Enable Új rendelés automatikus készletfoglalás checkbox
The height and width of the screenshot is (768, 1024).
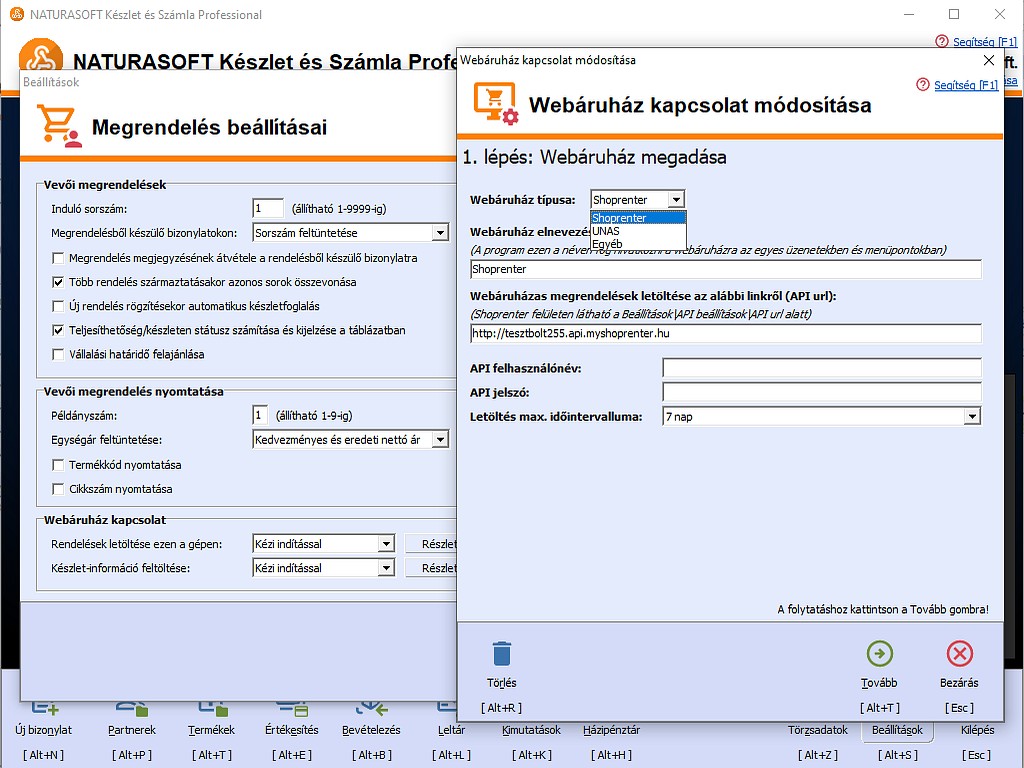click(58, 306)
